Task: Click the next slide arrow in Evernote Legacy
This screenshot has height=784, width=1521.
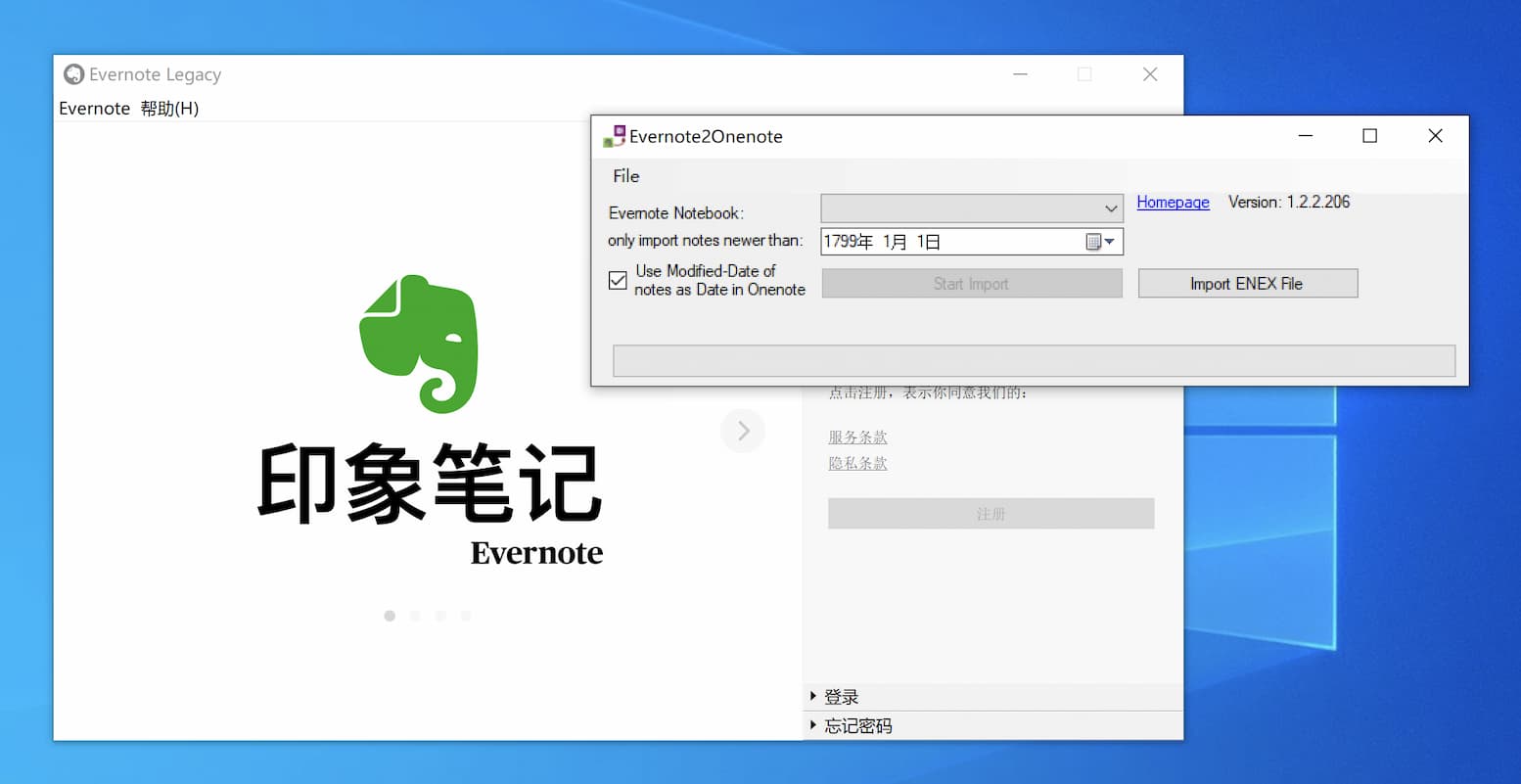Action: [743, 431]
